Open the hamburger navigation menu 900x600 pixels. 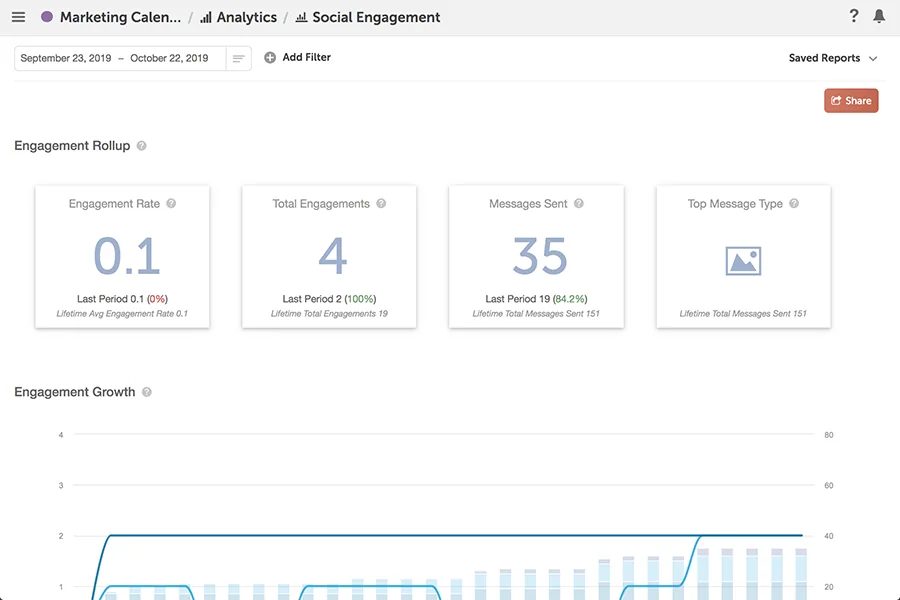click(18, 16)
